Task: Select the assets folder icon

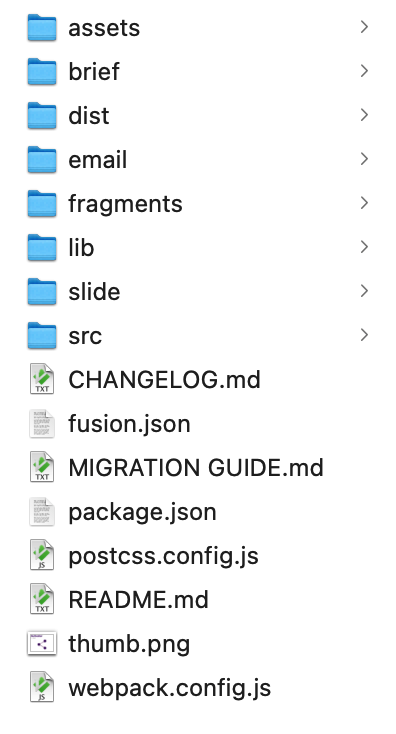Action: pyautogui.click(x=42, y=28)
